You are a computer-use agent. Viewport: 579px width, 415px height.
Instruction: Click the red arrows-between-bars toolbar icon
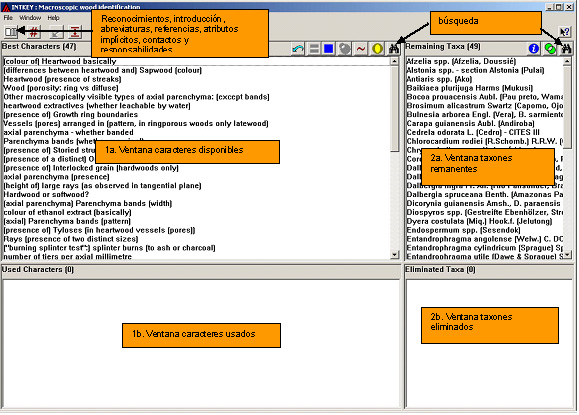coord(75,32)
